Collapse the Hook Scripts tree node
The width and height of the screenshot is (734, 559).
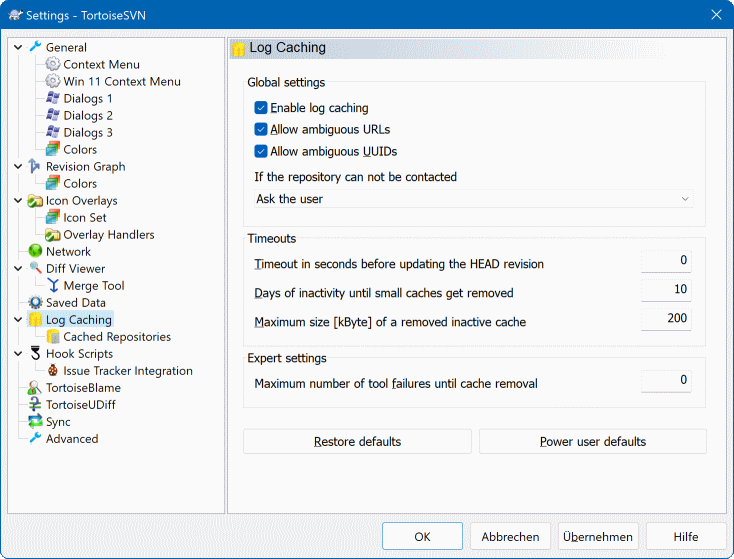click(x=18, y=354)
